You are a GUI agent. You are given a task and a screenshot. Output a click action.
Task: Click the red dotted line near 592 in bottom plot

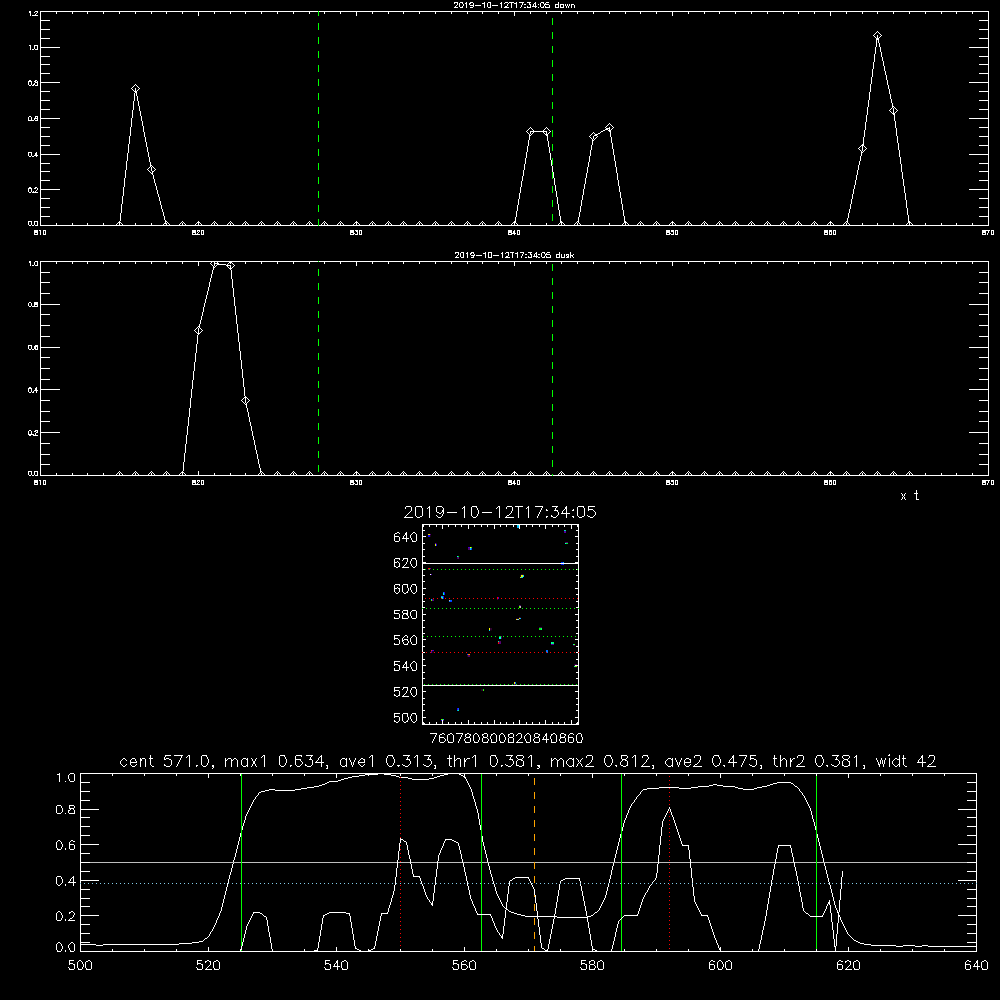(670, 861)
